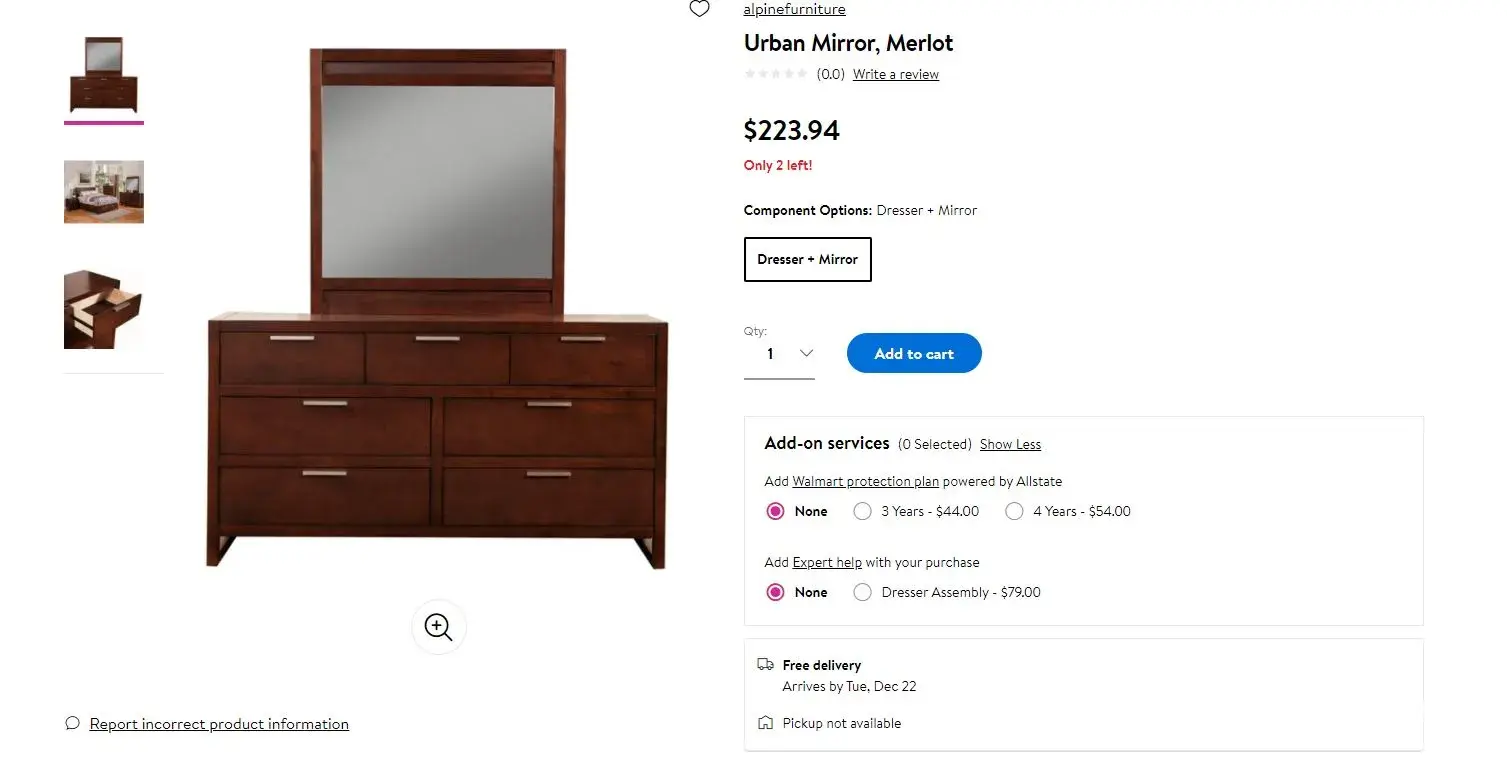Image resolution: width=1507 pixels, height=764 pixels.
Task: Click the heart wishlist icon
Action: tap(700, 9)
